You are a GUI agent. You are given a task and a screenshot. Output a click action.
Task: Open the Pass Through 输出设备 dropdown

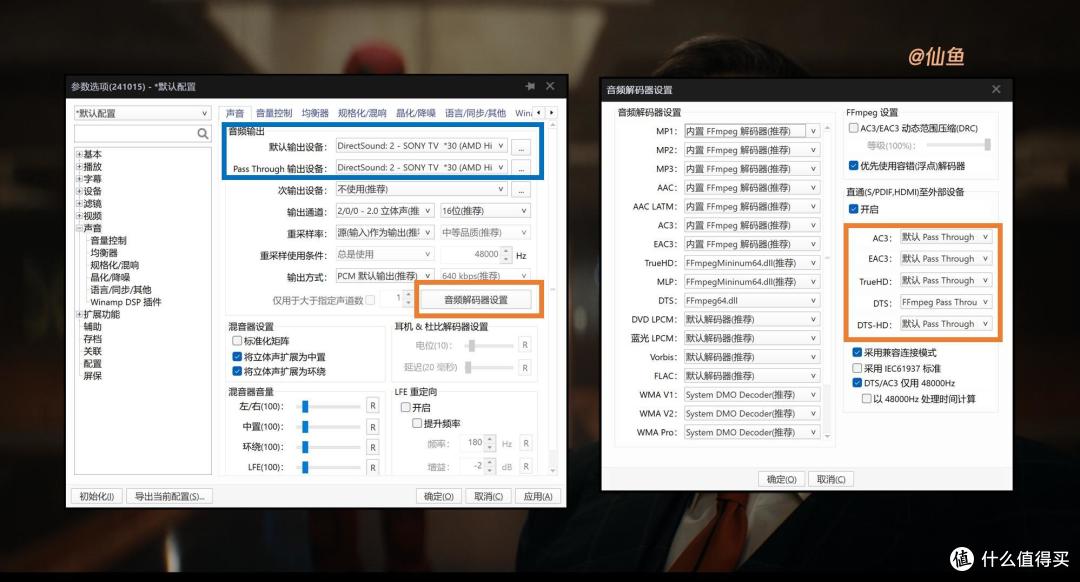(x=421, y=167)
